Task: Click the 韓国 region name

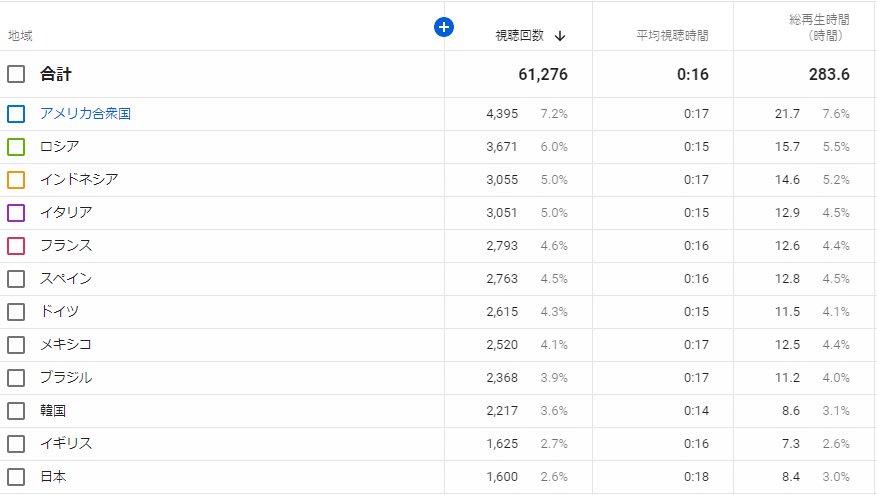Action: click(53, 411)
